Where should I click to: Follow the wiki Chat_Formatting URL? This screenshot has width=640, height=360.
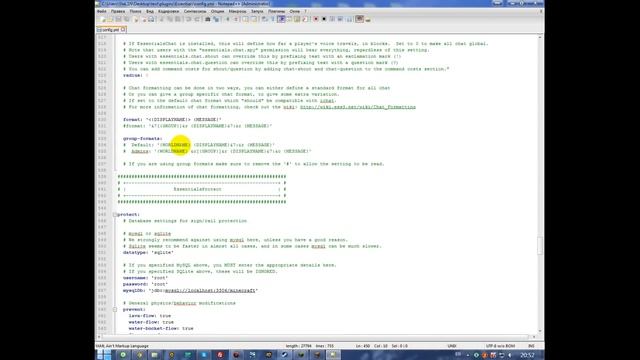click(358, 107)
